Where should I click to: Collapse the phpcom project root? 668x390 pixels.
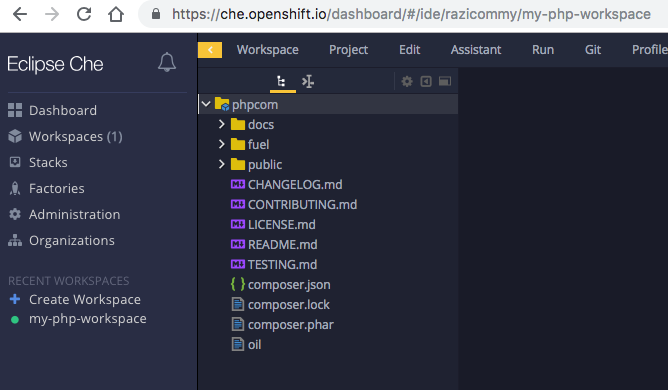(206, 104)
